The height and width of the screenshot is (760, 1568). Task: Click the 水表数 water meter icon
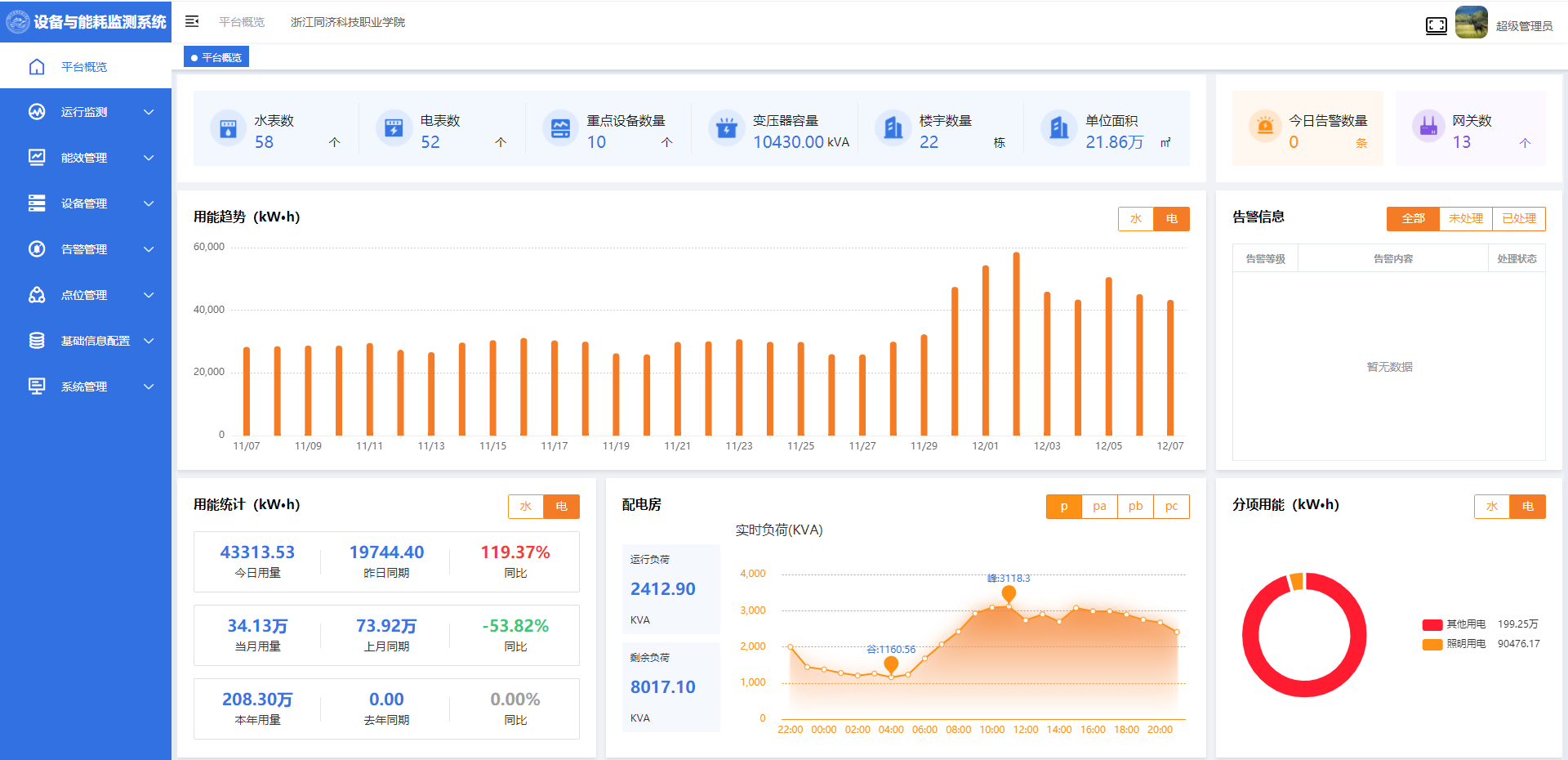229,128
